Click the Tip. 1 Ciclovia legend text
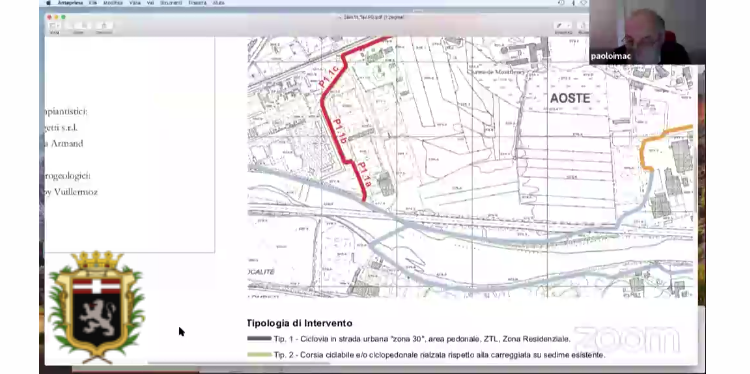The width and height of the screenshot is (750, 374). [422, 339]
